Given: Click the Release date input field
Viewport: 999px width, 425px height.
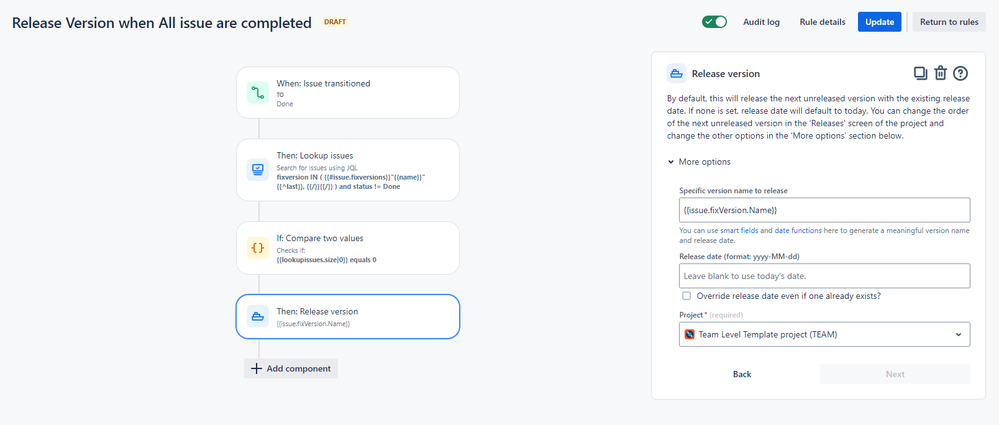Looking at the screenshot, I should pos(824,275).
